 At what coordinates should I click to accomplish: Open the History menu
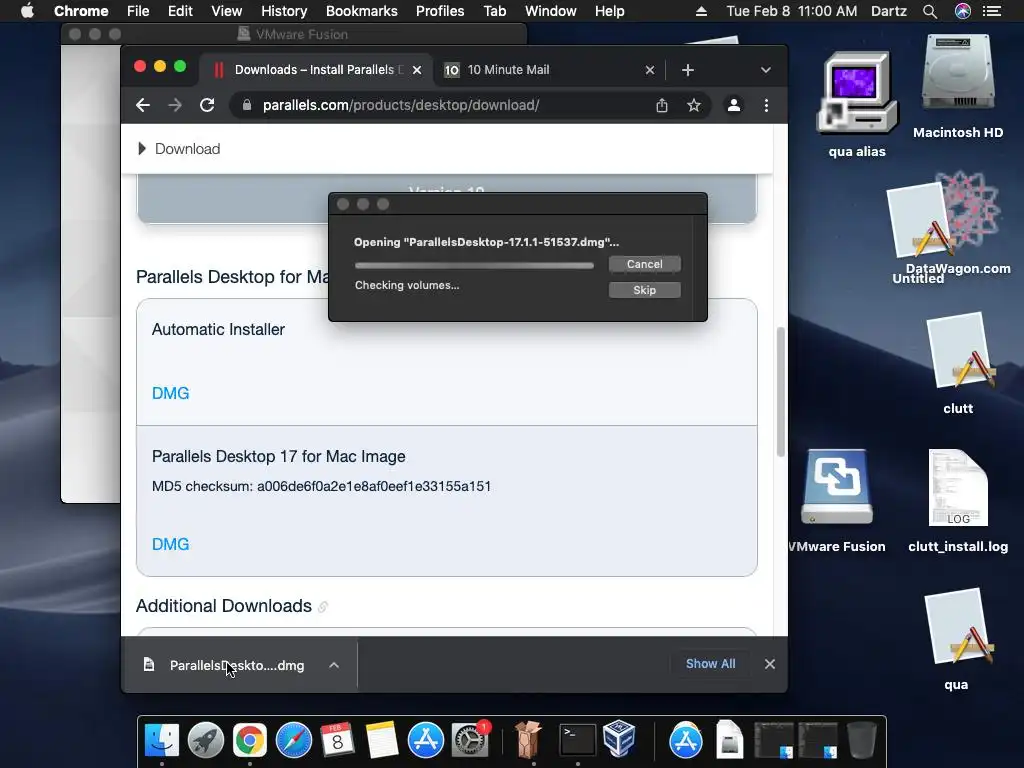(x=284, y=11)
